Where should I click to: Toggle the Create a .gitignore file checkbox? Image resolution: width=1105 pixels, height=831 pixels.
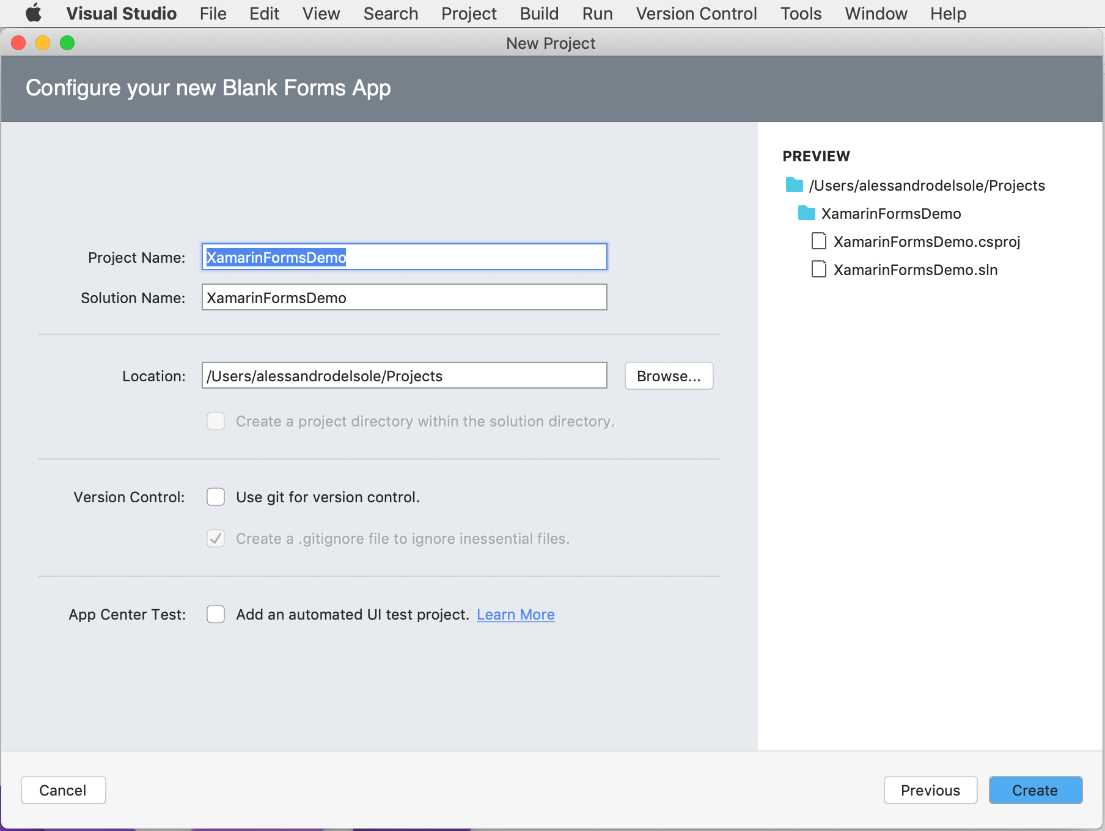[x=216, y=538]
